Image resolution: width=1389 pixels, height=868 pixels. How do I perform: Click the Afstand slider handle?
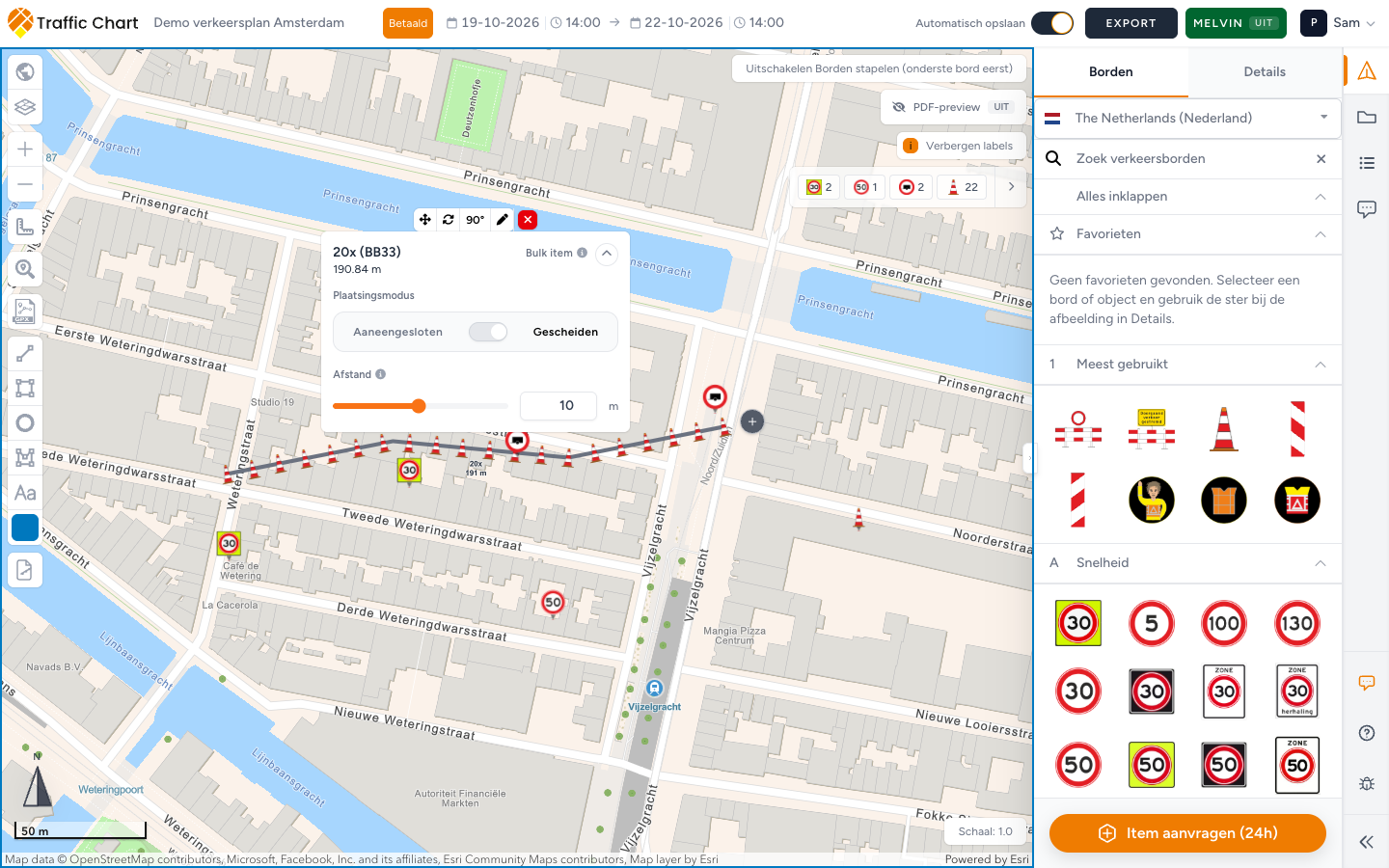point(419,406)
